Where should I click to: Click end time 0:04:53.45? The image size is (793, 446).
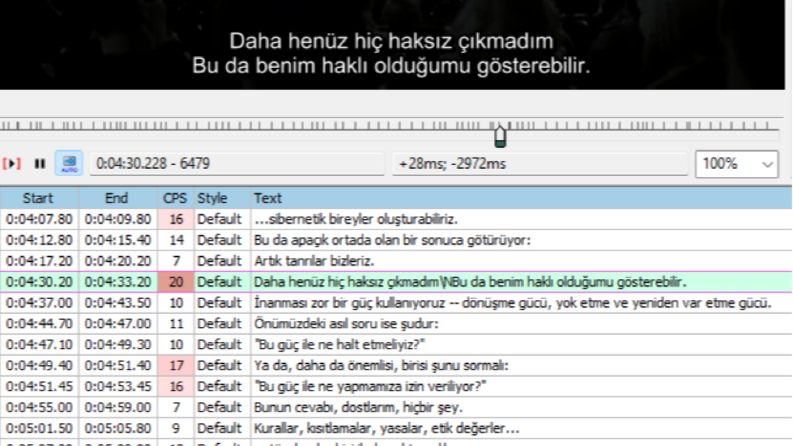118,386
